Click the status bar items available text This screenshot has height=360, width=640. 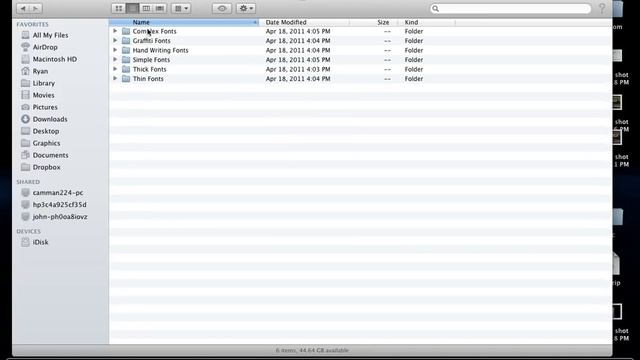pos(312,350)
